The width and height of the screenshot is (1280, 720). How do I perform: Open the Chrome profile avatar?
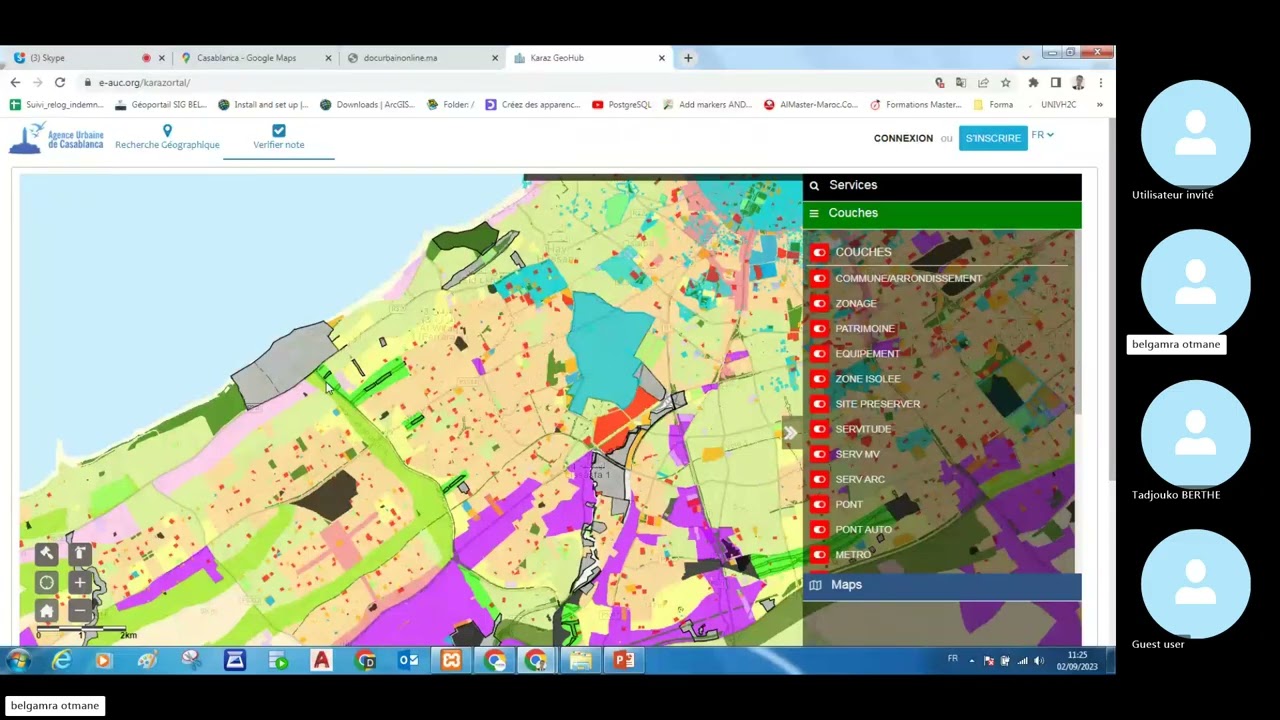(1078, 83)
